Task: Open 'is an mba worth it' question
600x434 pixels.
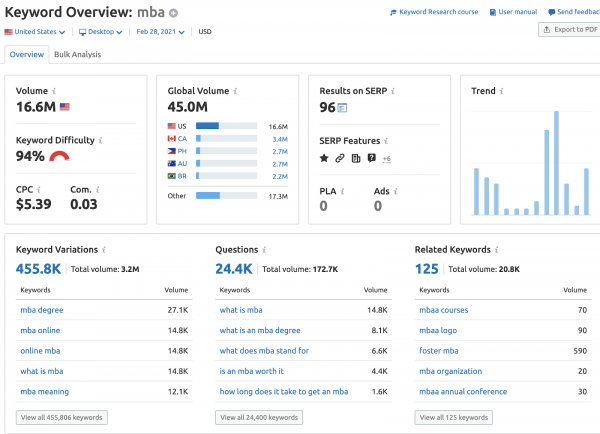Action: [x=252, y=371]
